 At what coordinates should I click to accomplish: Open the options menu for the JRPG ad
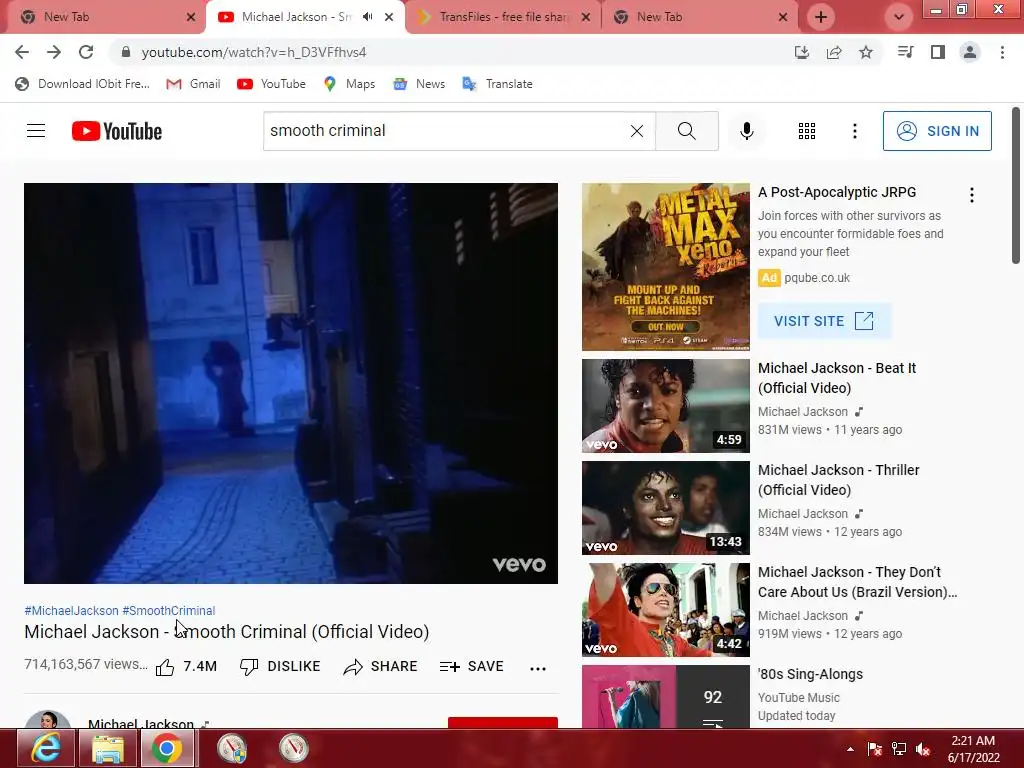point(972,195)
